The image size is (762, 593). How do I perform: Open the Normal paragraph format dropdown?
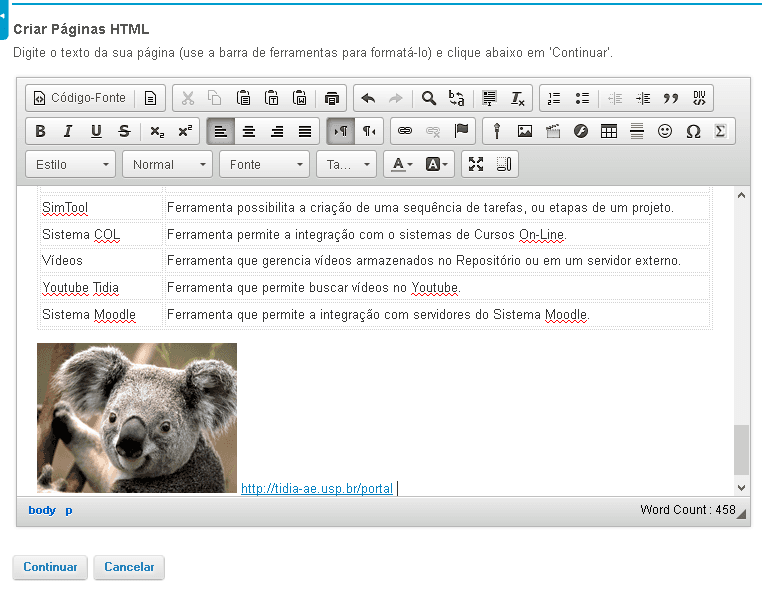[x=167, y=164]
